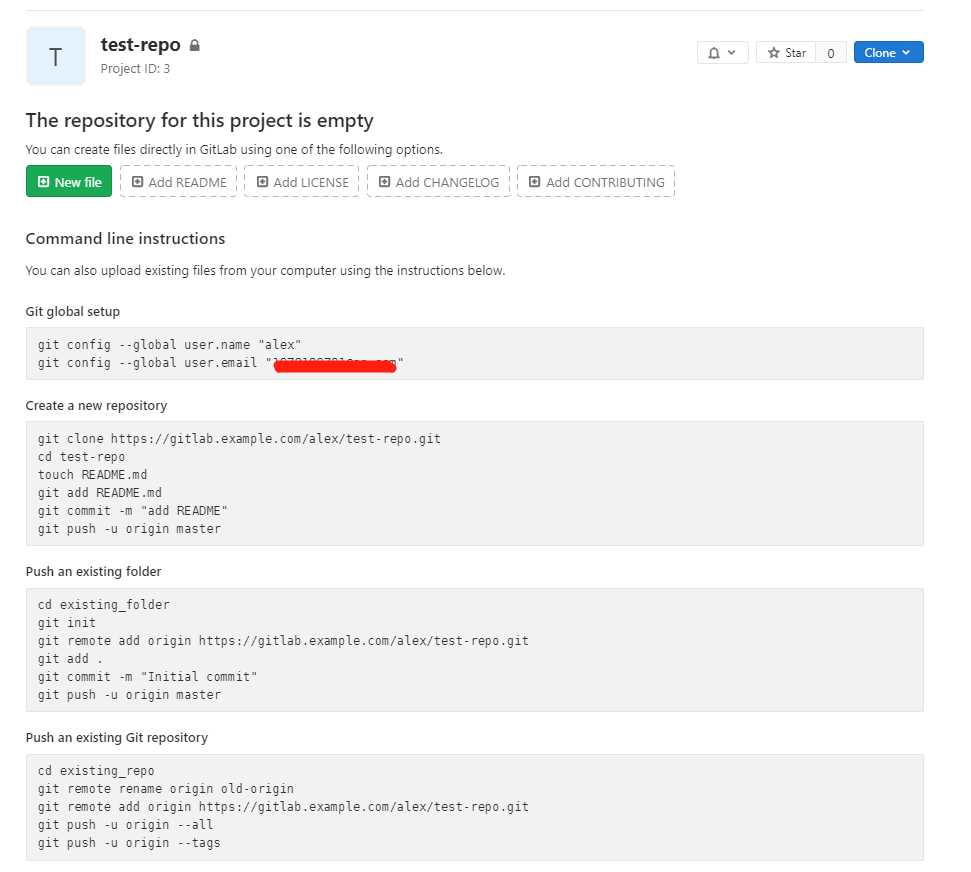Viewport: 971px width, 872px height.
Task: Click the git remote rename origin line
Action: tap(166, 789)
